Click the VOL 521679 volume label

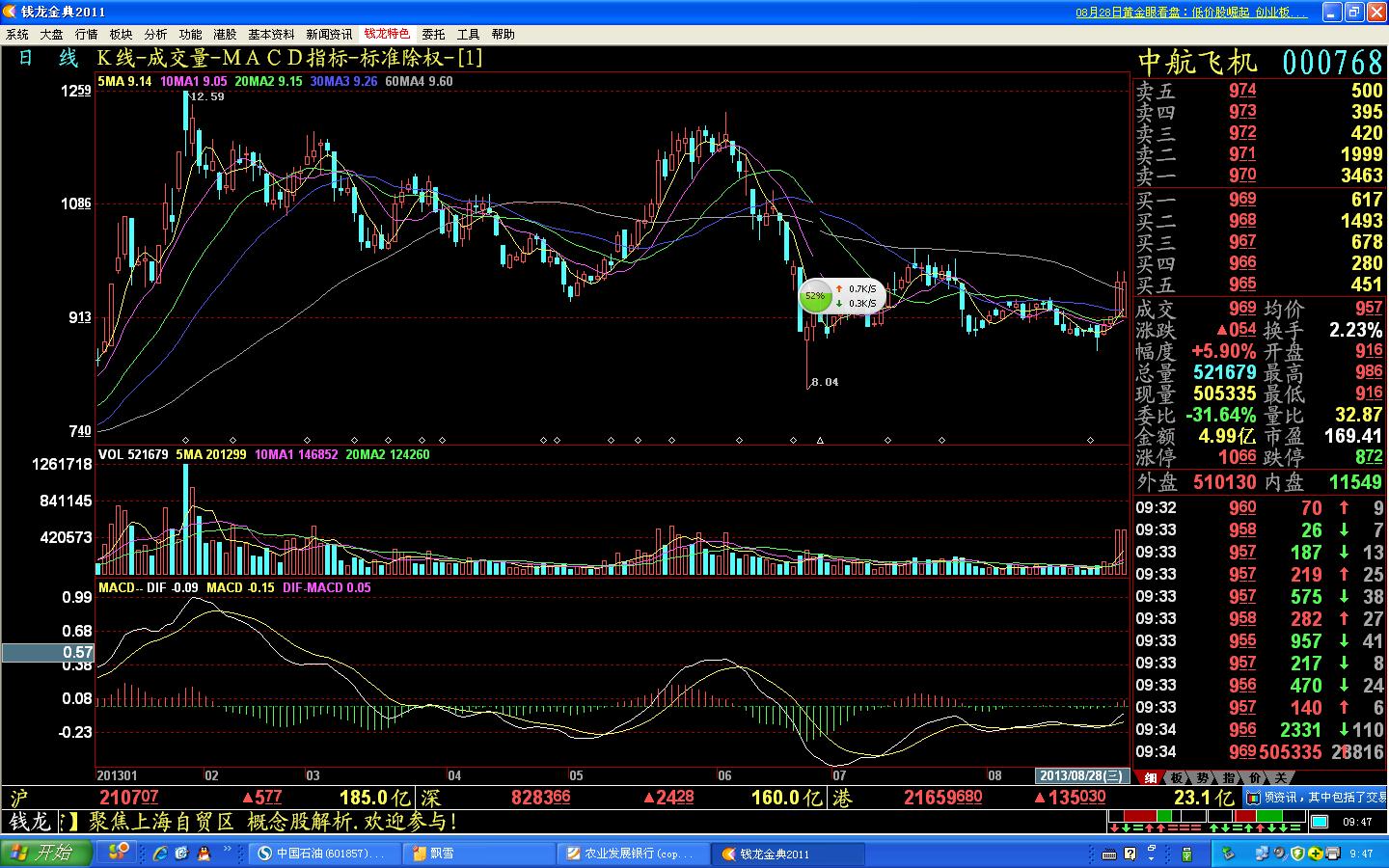pyautogui.click(x=133, y=454)
